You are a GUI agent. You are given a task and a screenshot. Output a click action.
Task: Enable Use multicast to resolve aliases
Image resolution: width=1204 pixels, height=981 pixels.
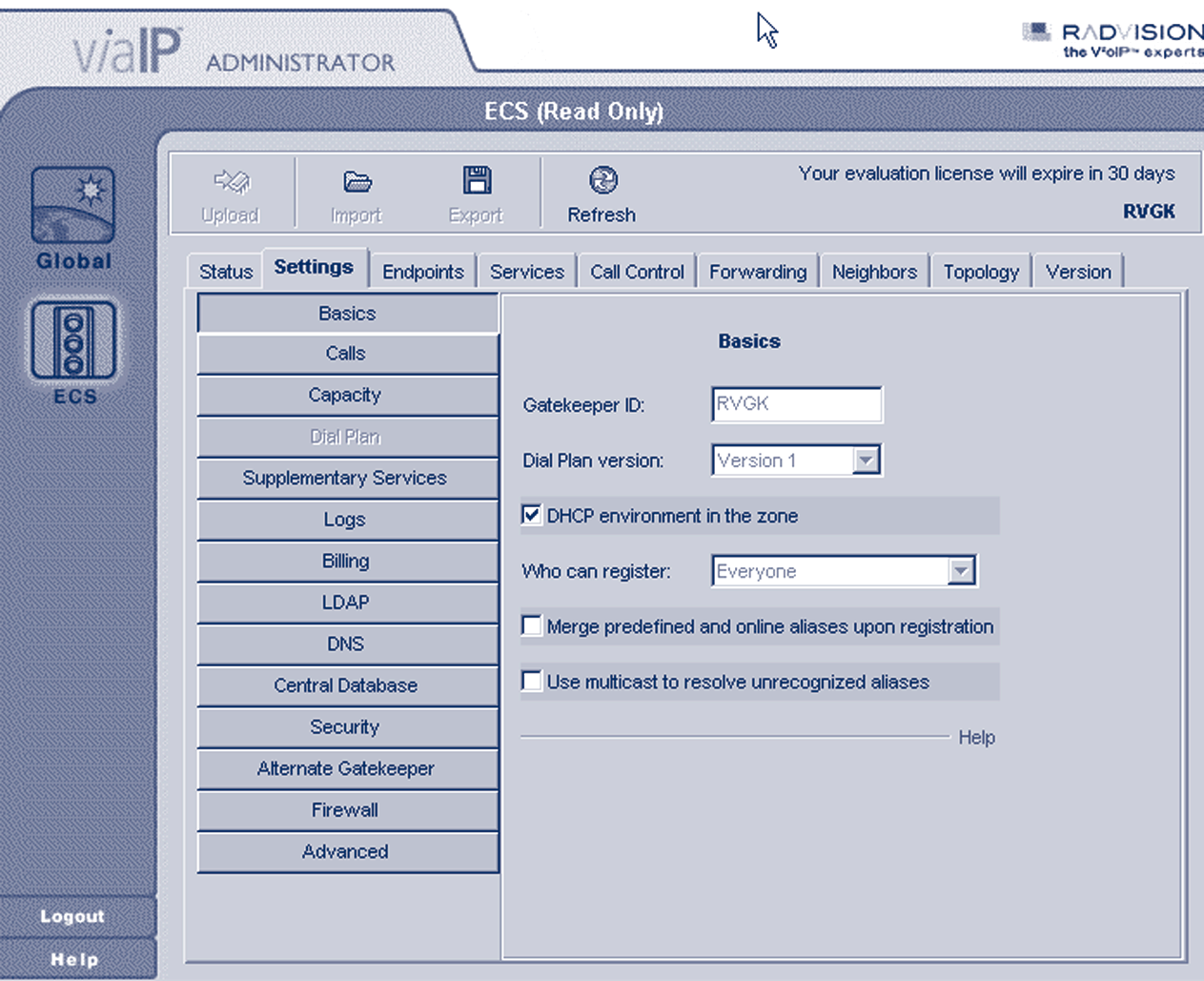point(532,682)
